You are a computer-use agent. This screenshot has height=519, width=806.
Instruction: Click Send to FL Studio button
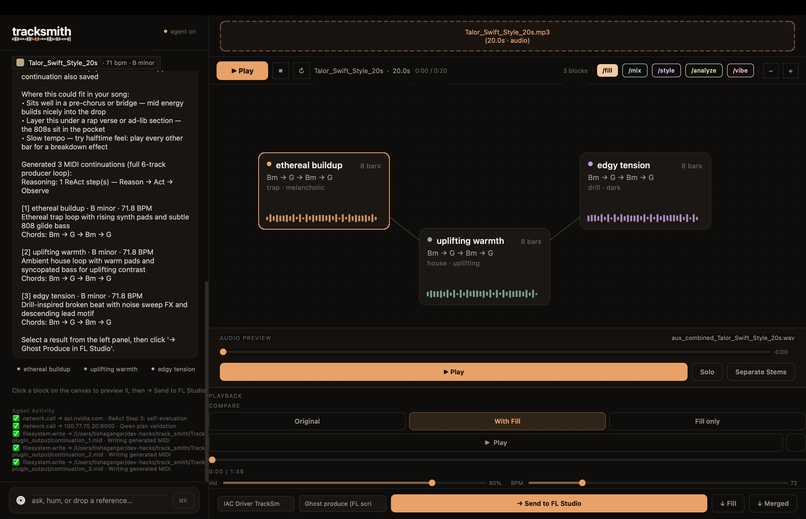click(549, 504)
